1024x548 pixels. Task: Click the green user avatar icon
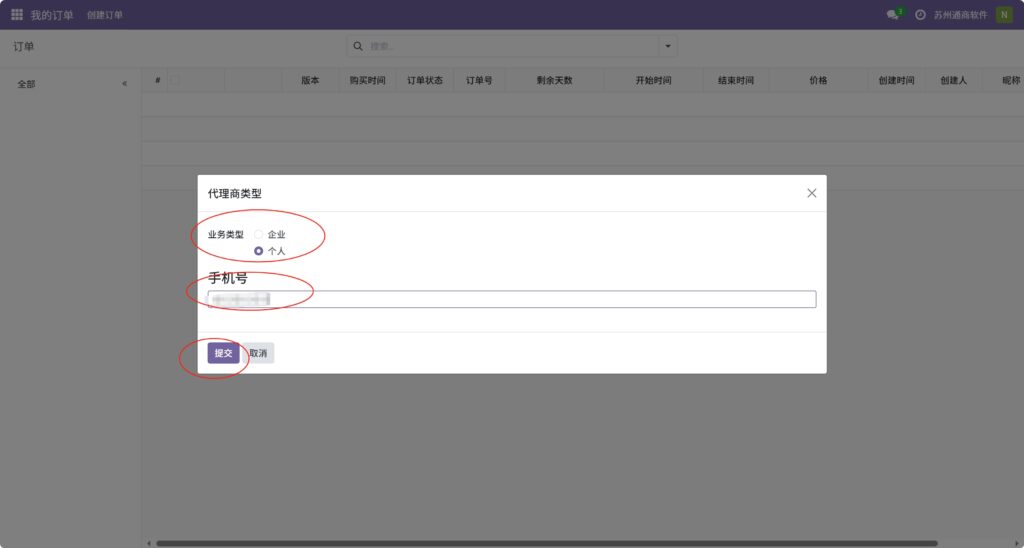pos(1003,15)
